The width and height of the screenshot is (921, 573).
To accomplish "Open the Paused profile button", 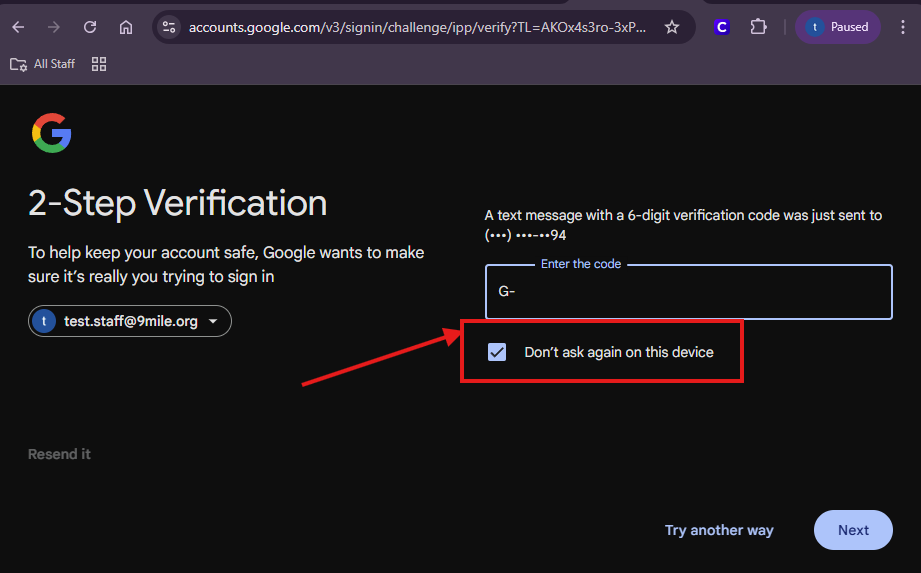I will [x=838, y=27].
